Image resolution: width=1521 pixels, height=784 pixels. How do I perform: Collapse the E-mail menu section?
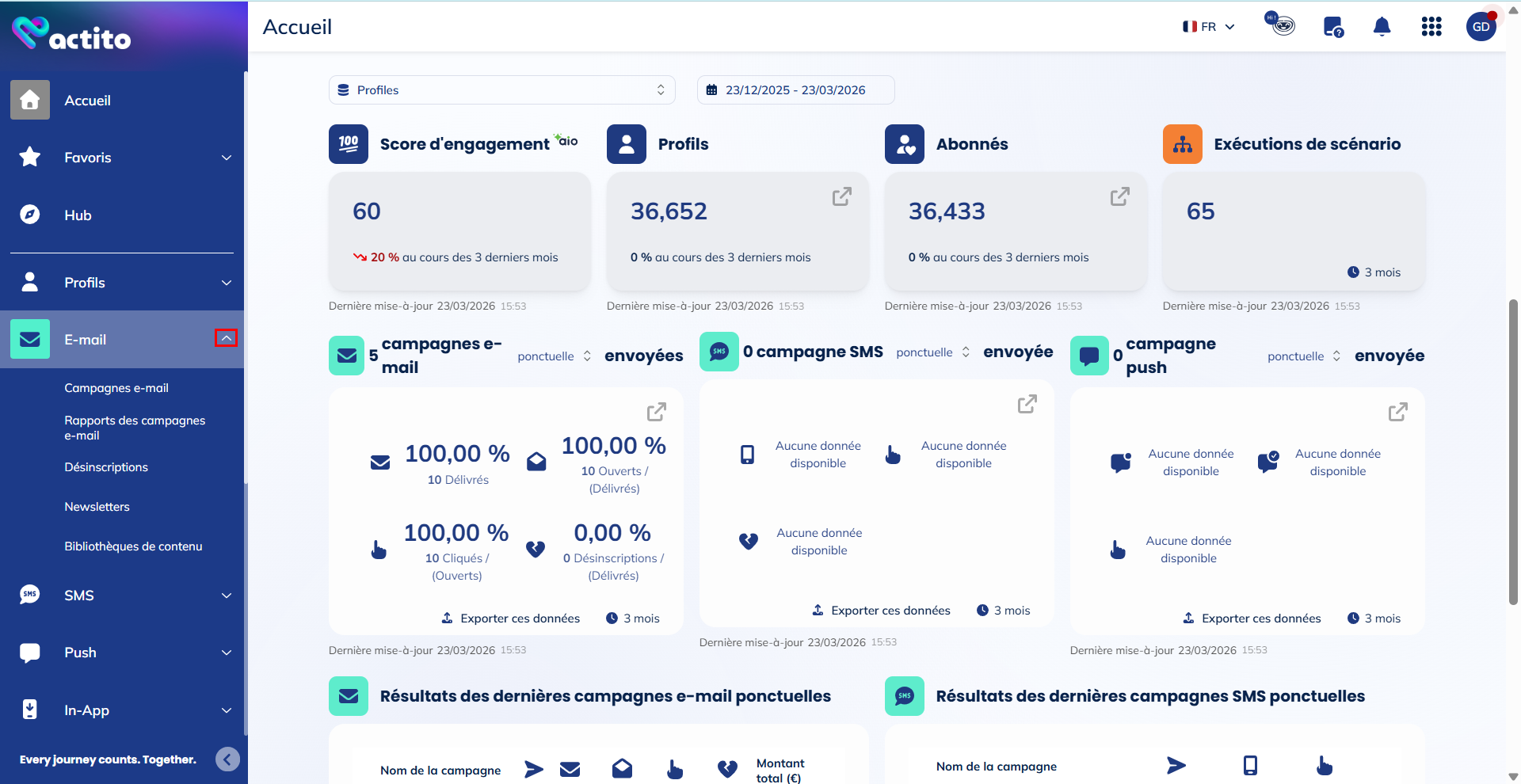pos(226,339)
